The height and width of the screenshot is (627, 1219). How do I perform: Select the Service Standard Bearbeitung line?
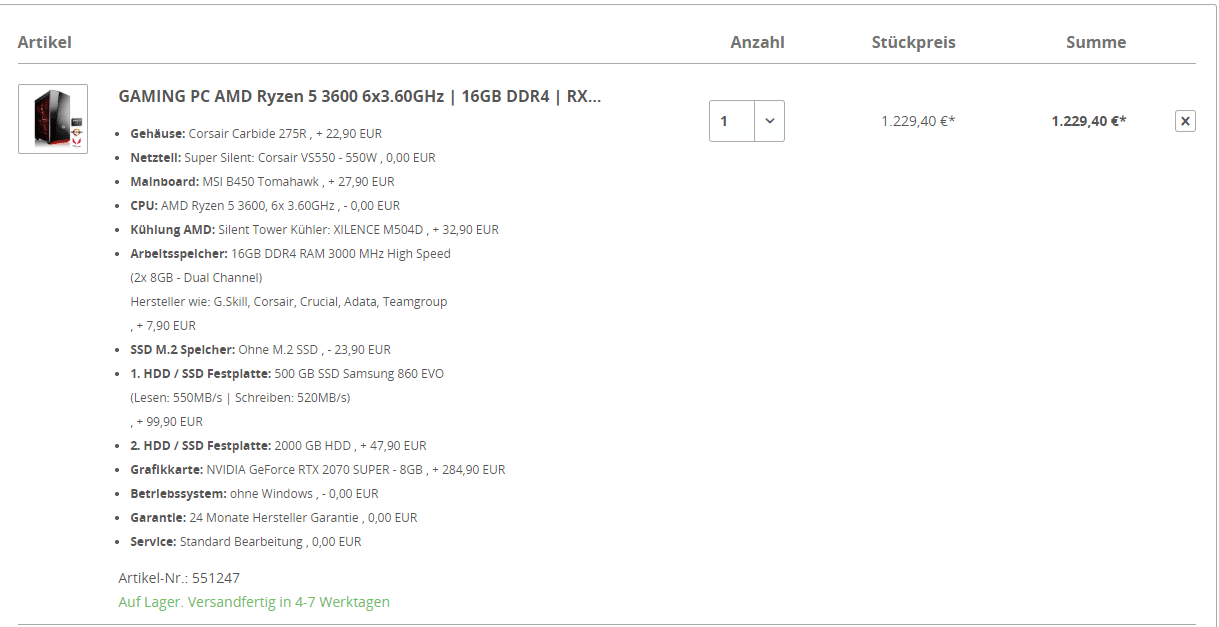[x=246, y=542]
